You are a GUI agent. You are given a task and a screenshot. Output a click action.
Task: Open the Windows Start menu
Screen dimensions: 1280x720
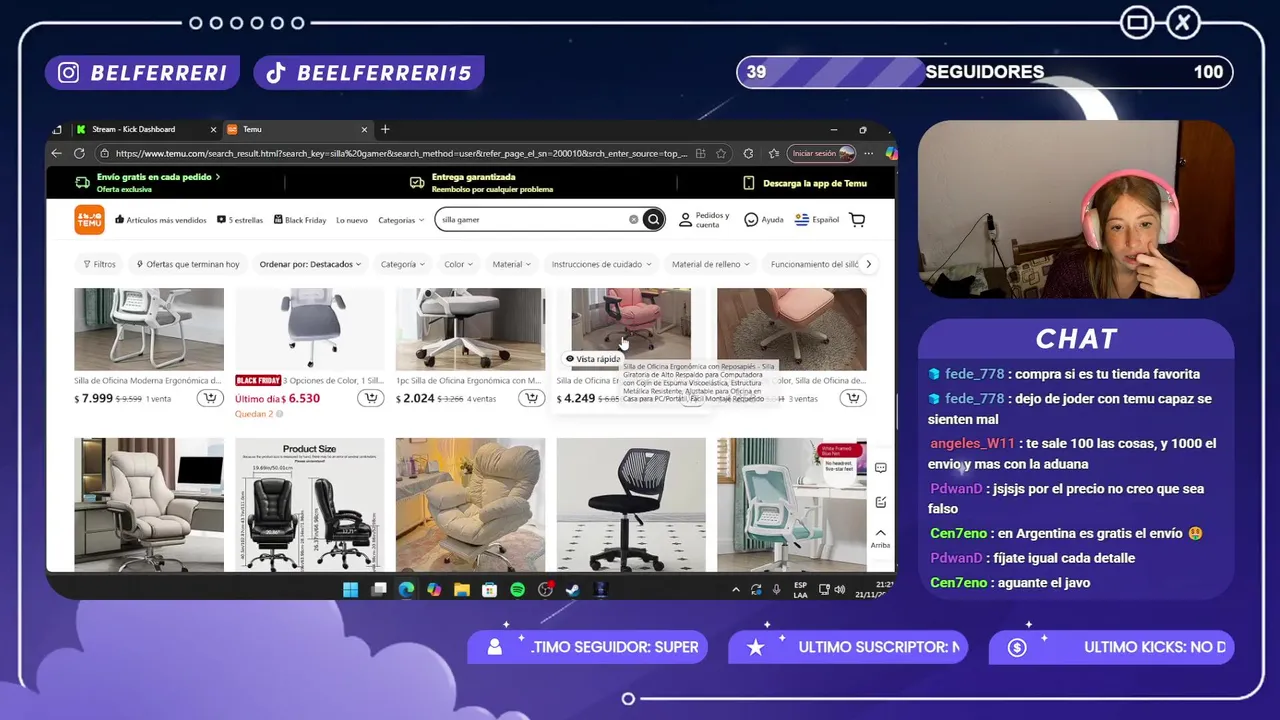(x=351, y=590)
